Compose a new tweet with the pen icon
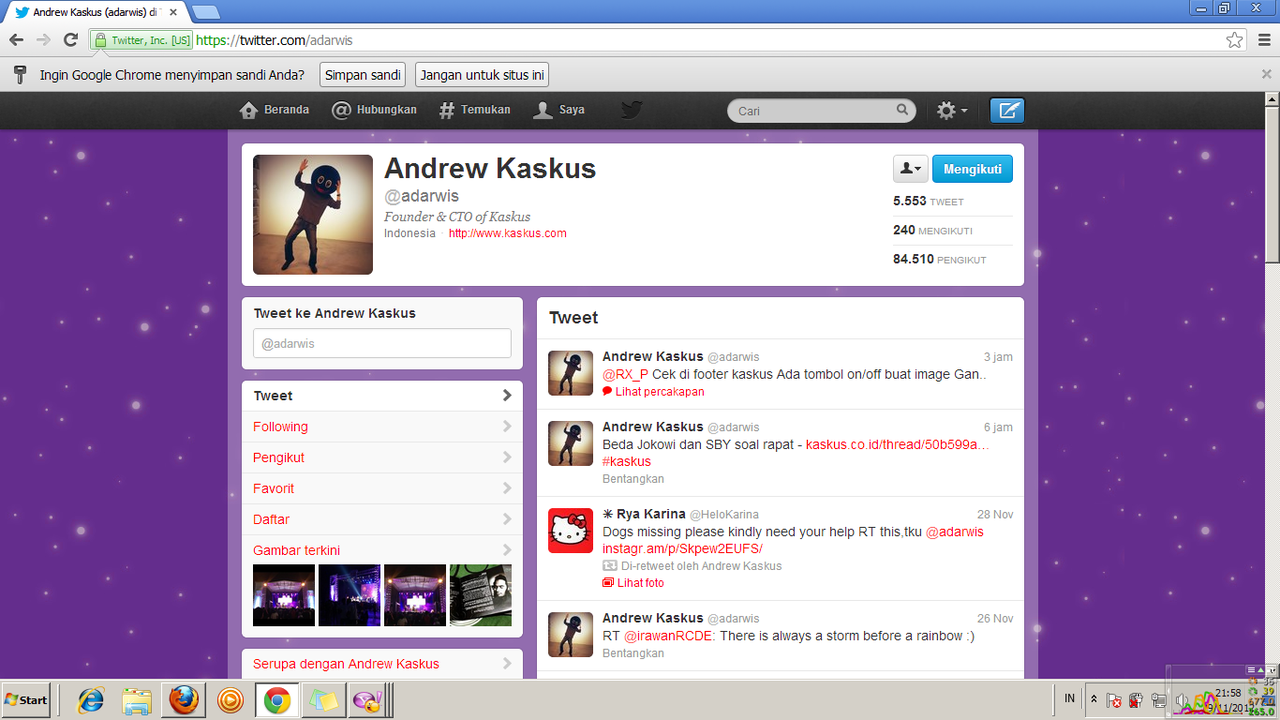 click(x=1007, y=111)
